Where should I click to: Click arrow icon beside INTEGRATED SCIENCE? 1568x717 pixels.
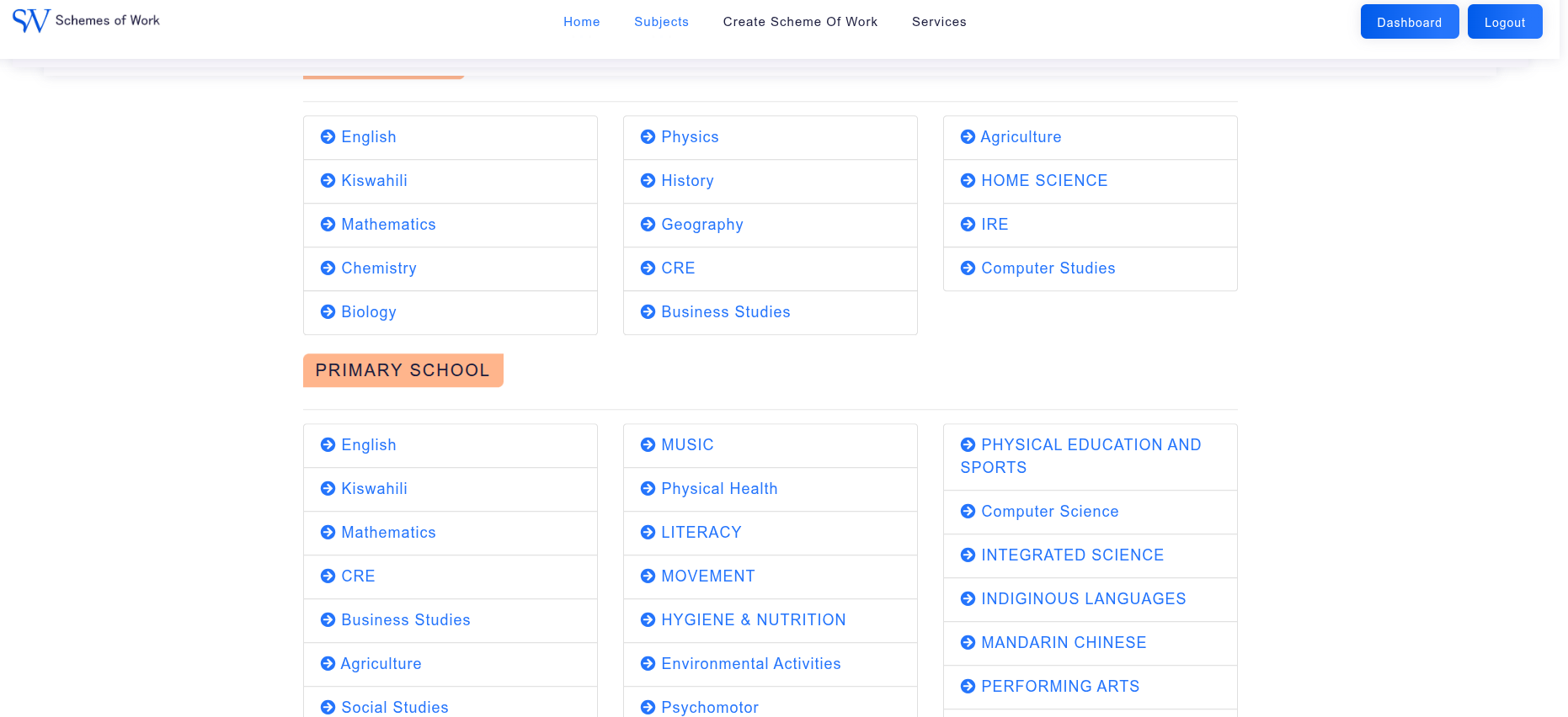[x=968, y=555]
